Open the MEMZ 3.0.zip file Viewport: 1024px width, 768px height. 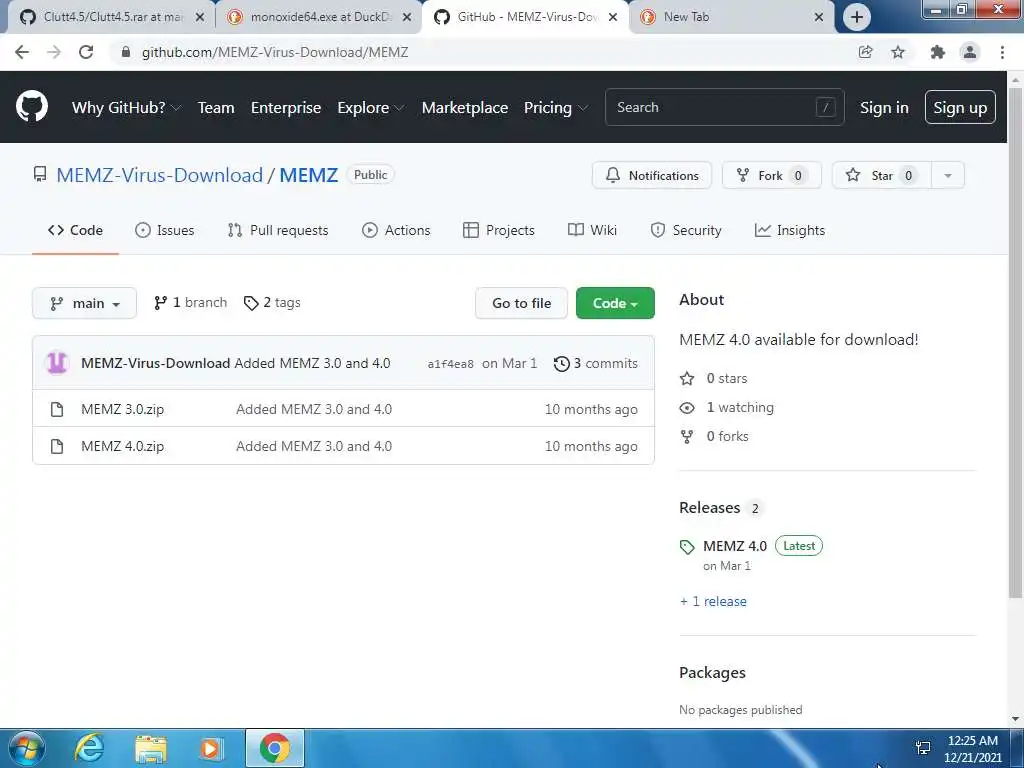click(x=122, y=409)
